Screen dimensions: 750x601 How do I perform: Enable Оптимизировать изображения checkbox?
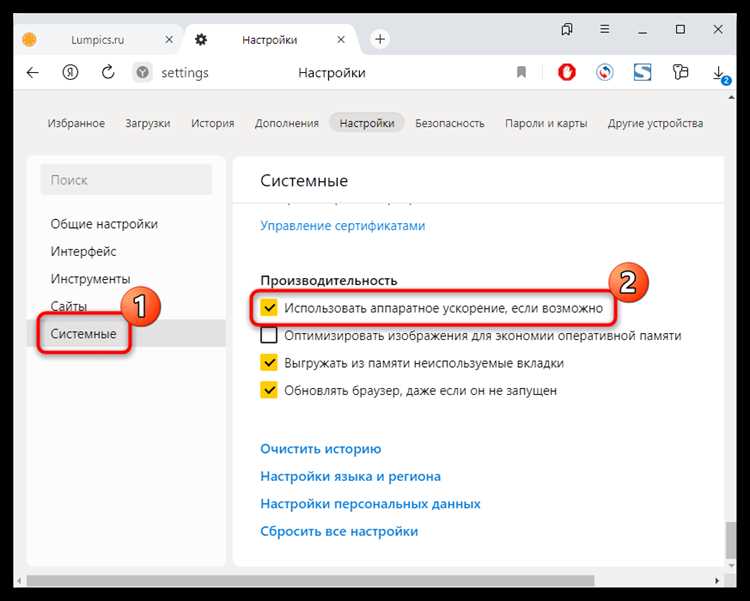269,335
